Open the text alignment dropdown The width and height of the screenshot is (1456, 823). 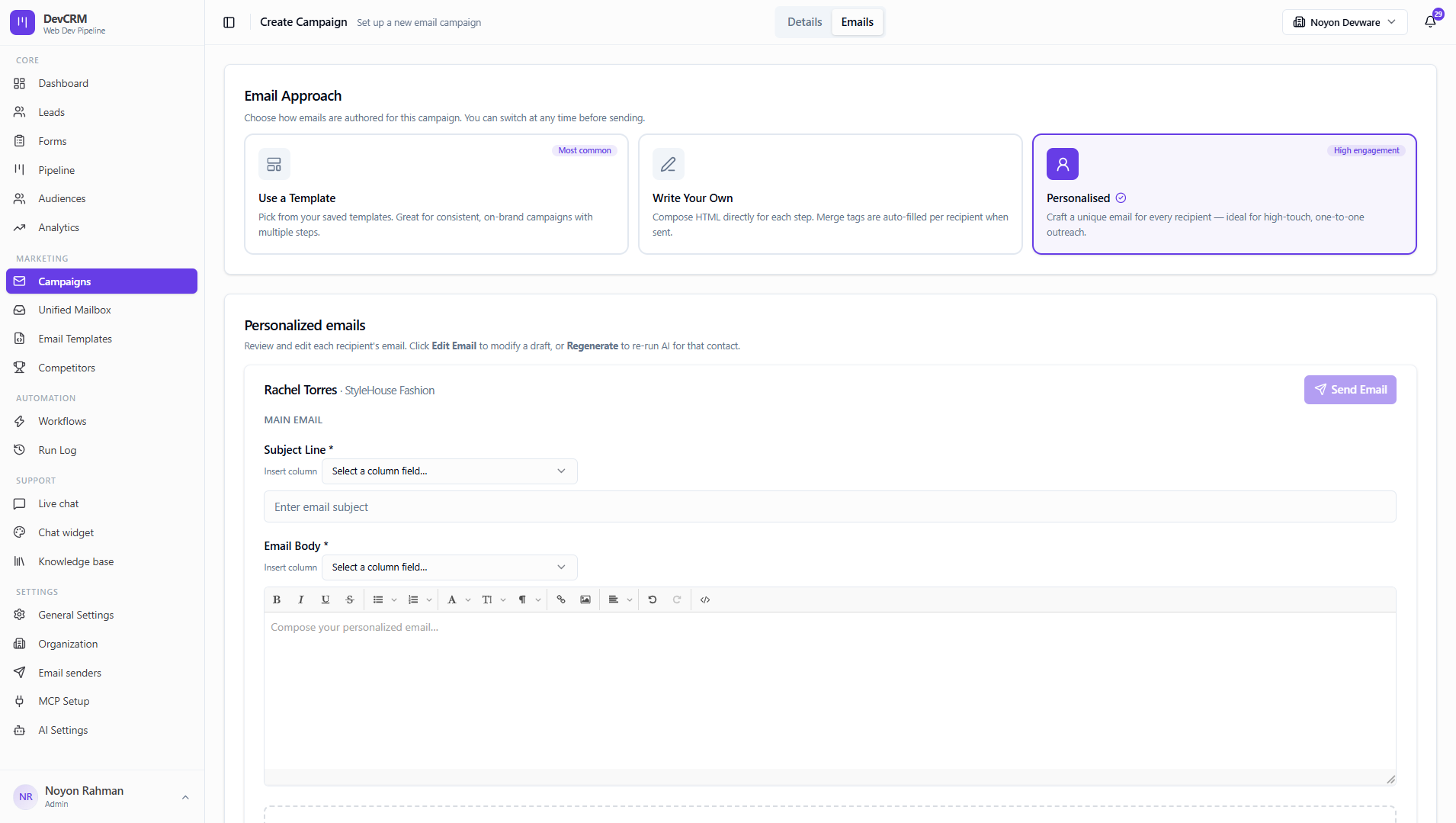(620, 600)
